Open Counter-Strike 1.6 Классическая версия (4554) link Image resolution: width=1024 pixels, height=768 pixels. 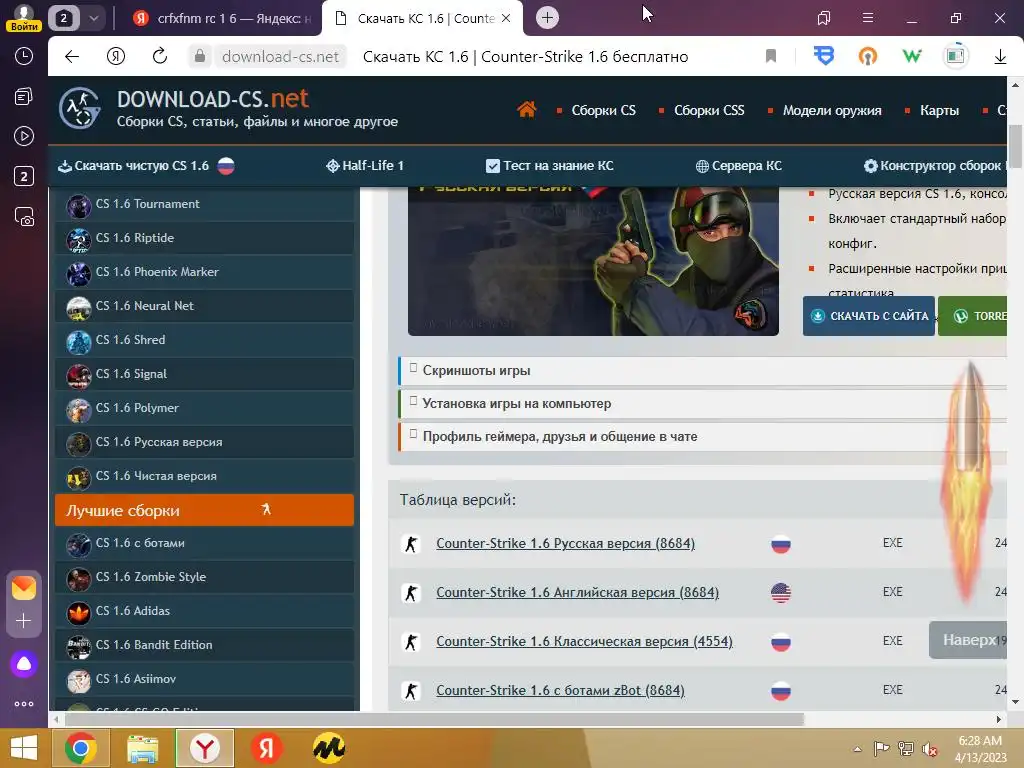pos(584,641)
